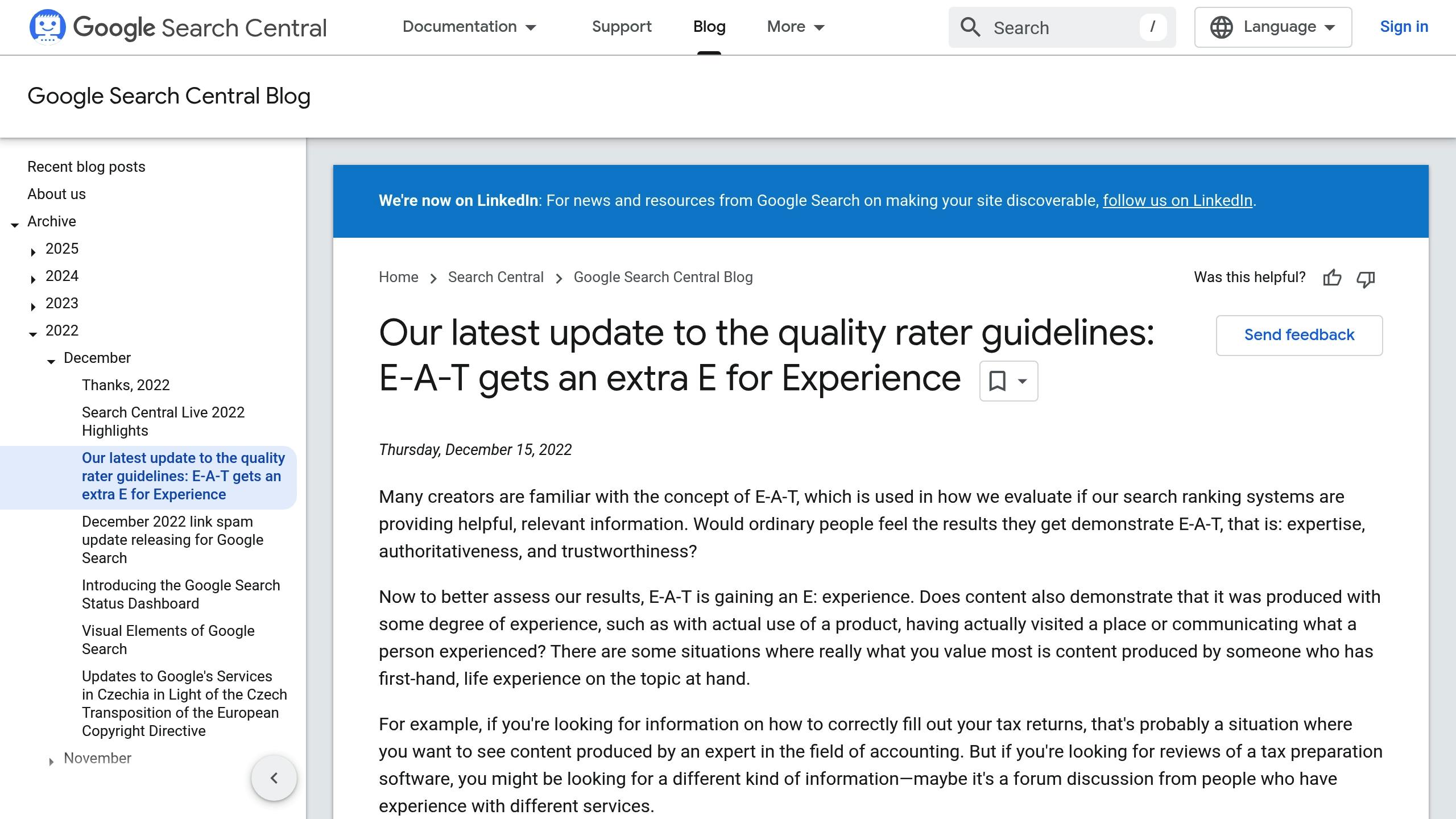Click Sign in
Image resolution: width=1456 pixels, height=819 pixels.
[1404, 27]
